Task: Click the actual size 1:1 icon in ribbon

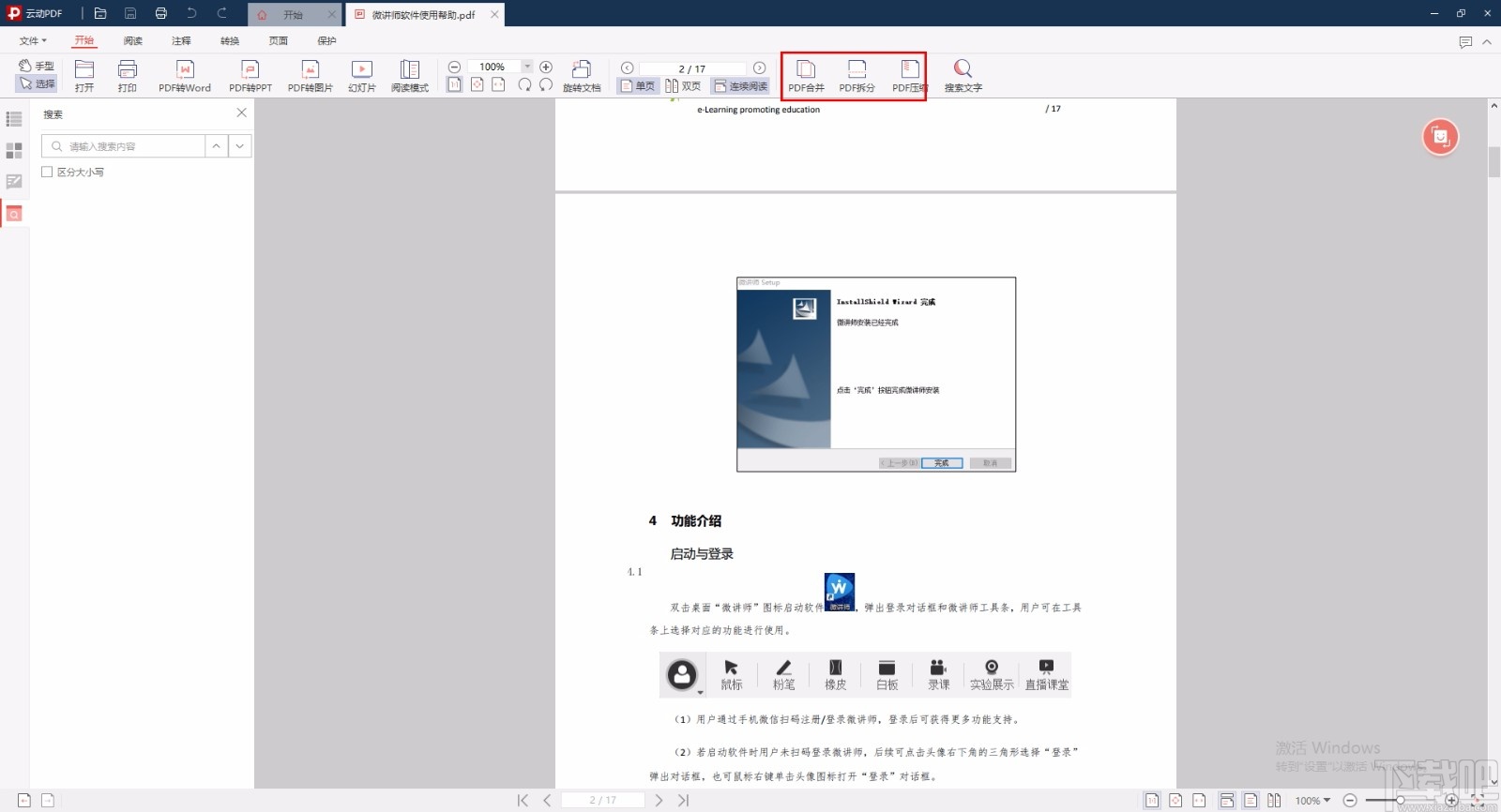Action: [x=454, y=84]
